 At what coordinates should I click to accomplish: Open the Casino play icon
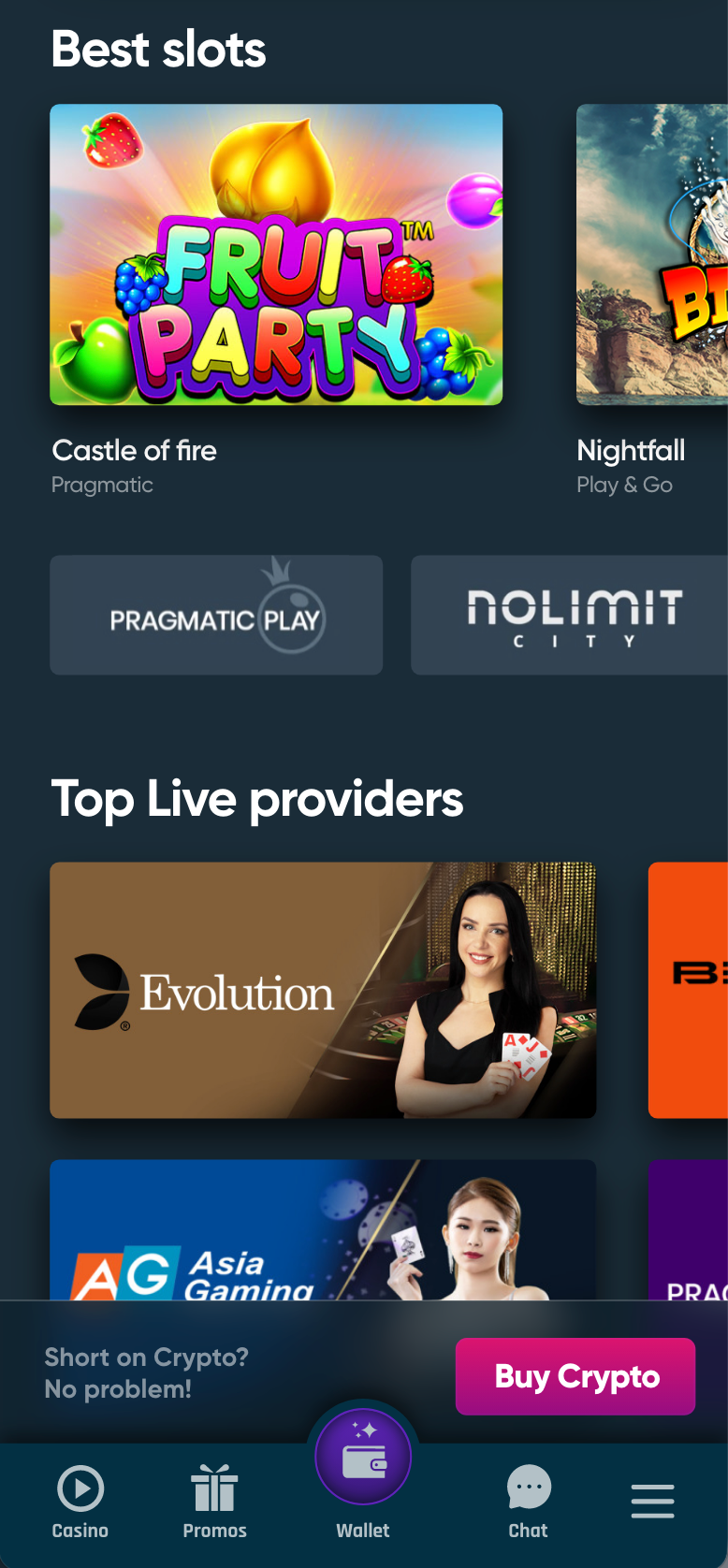[x=80, y=1488]
